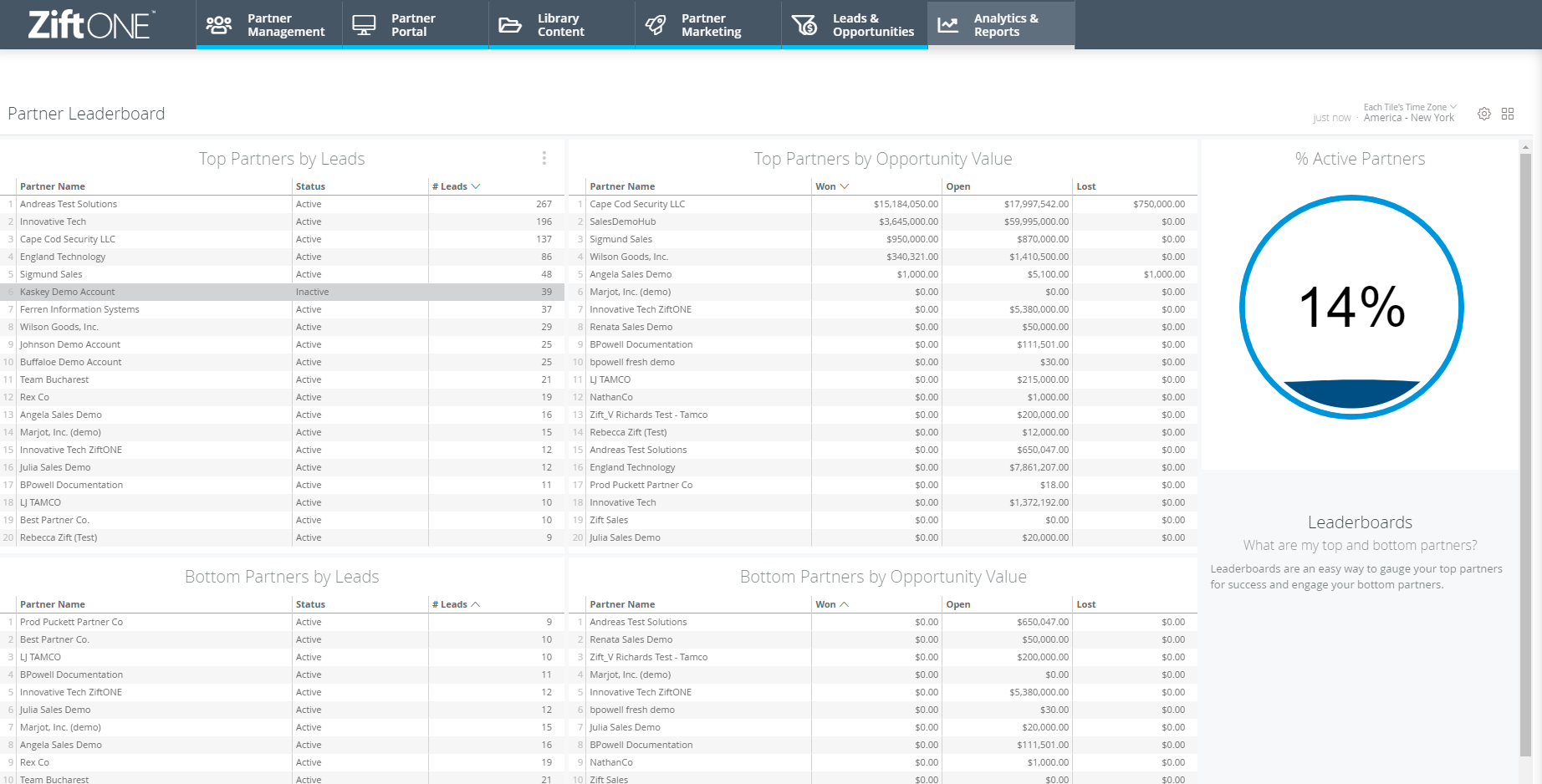Click the Analytics & Reports chart icon
This screenshot has height=784, width=1542.
point(948,25)
